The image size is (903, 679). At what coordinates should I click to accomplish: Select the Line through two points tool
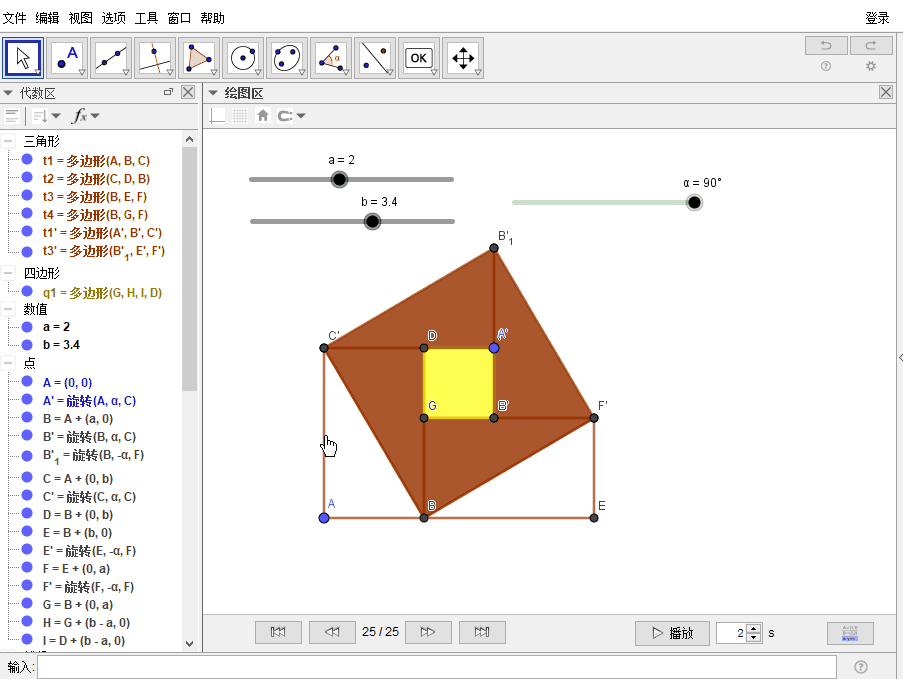tap(111, 58)
